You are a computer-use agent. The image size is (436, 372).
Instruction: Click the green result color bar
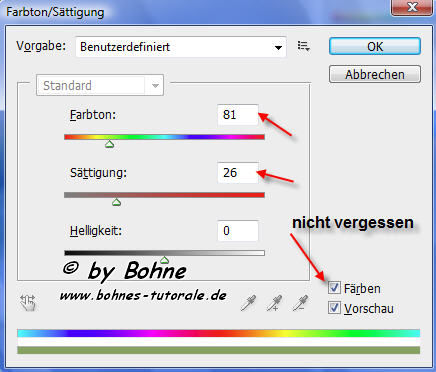(218, 350)
